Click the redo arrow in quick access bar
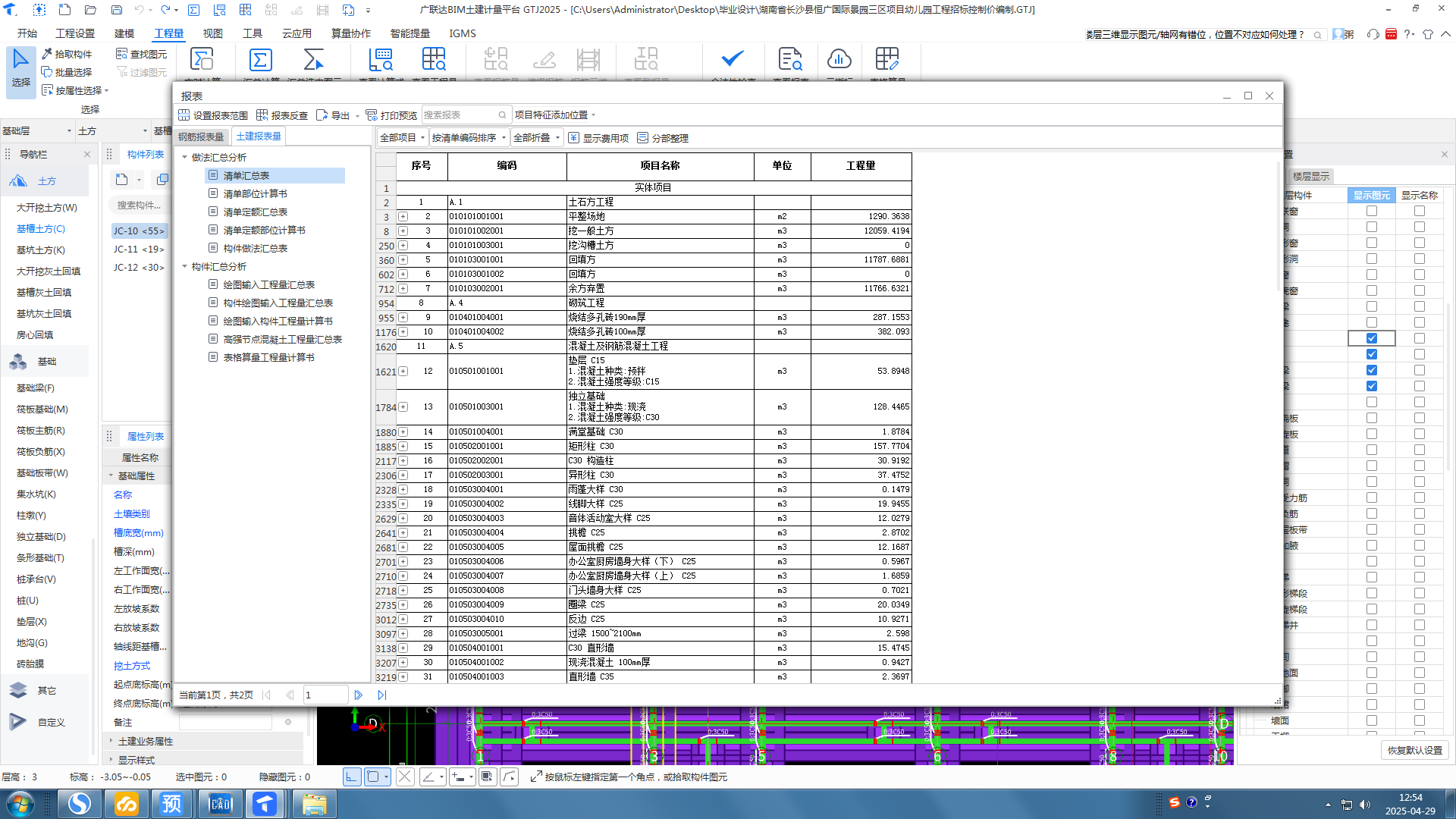This screenshot has width=1456, height=819. pos(165,10)
